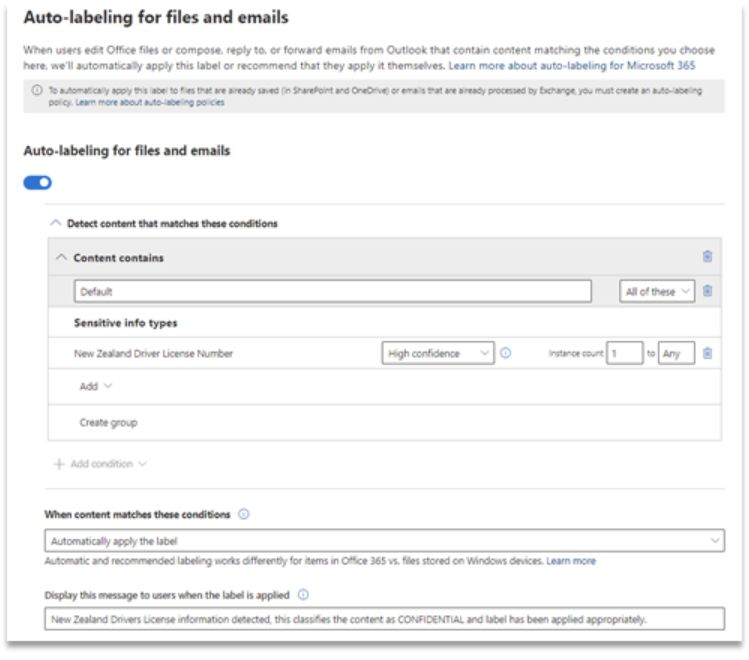Click info icon beside Display this message label

click(x=303, y=594)
